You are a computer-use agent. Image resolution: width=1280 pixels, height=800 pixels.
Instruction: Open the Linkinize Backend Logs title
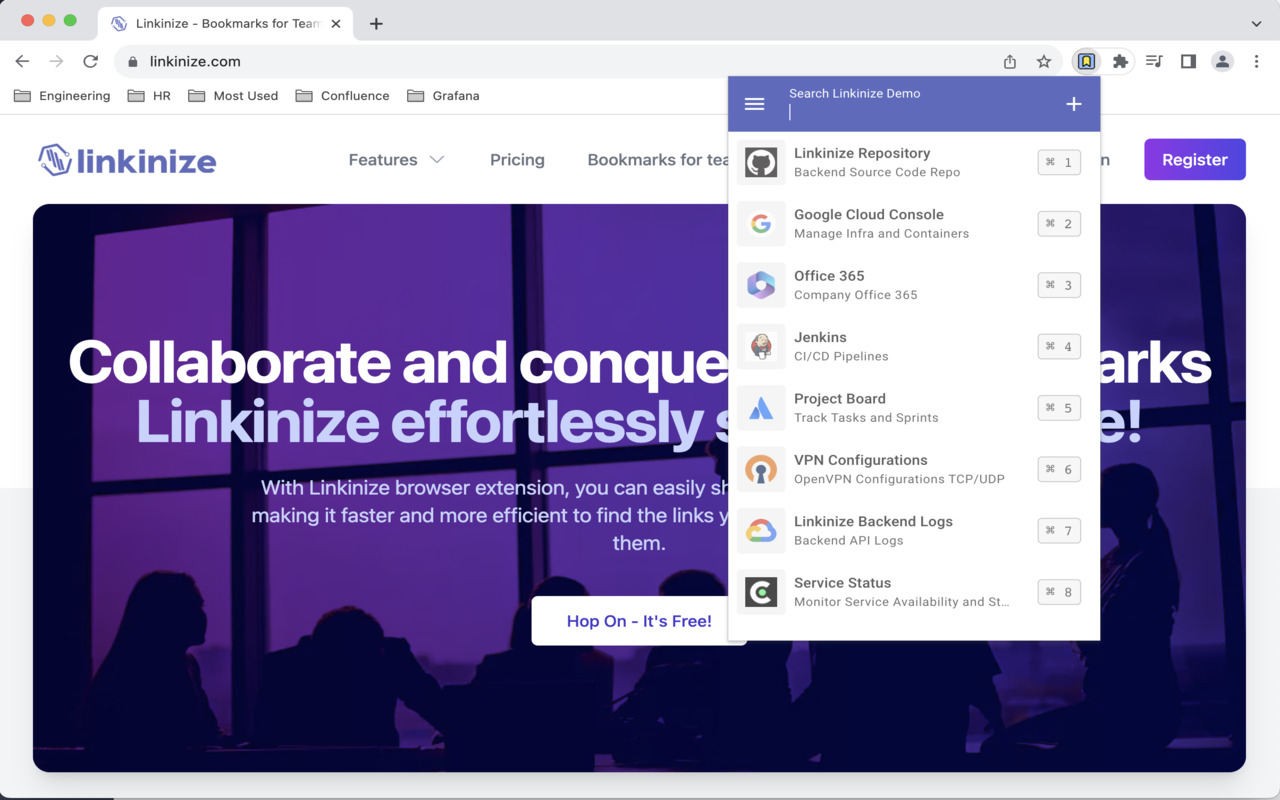tap(873, 521)
